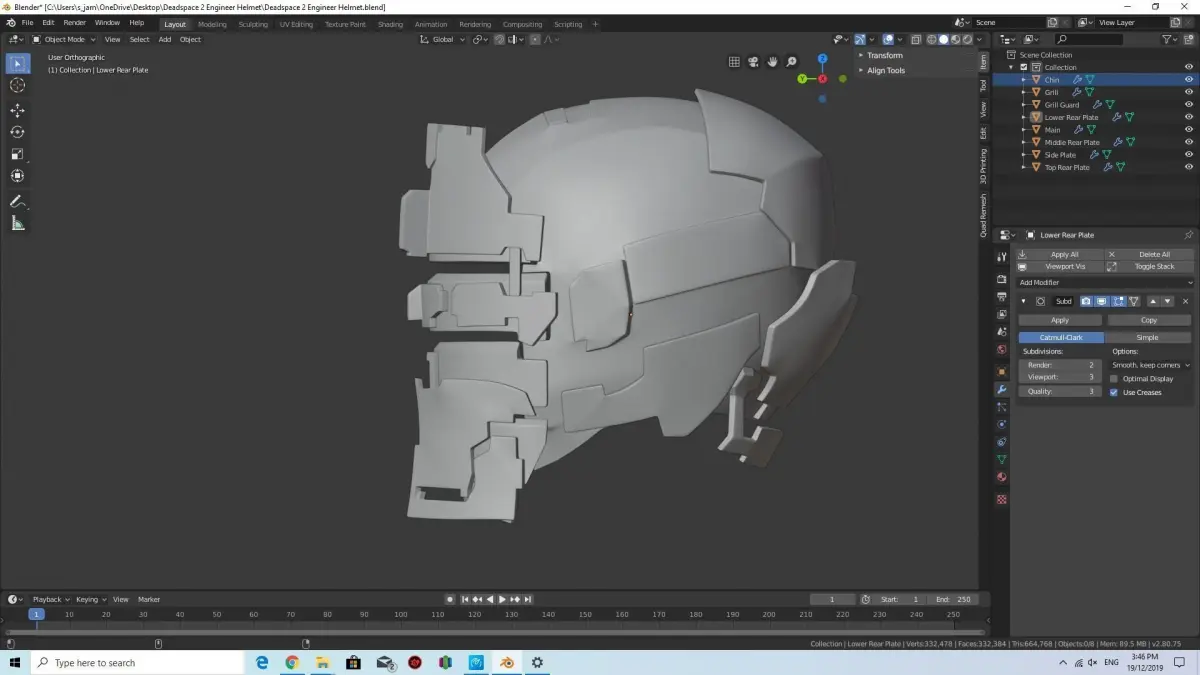Click the Y axis on navigation gizmo
Screen dimensions: 1200x675
[x=802, y=79]
